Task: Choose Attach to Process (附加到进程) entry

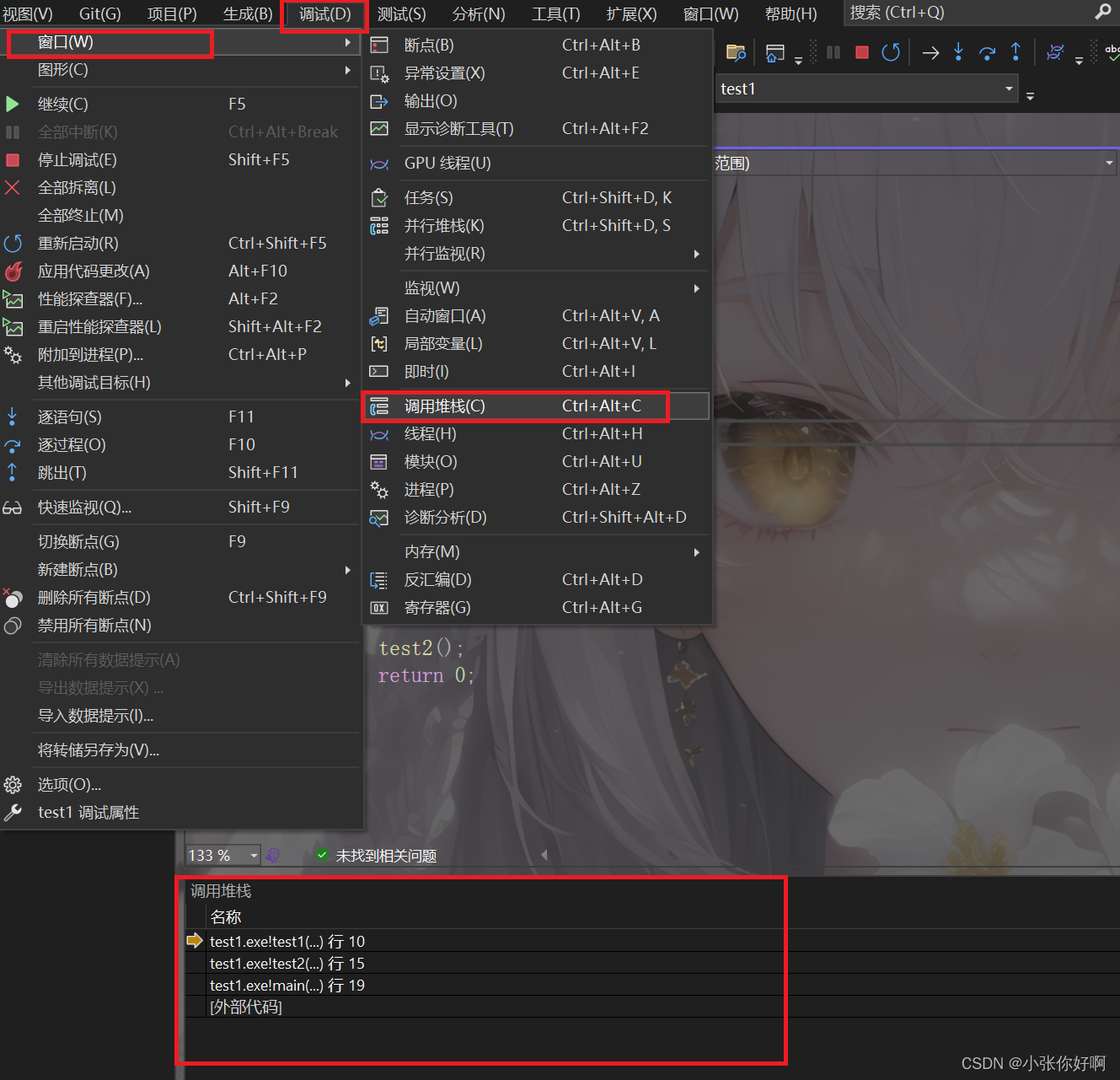Action: coord(181,355)
